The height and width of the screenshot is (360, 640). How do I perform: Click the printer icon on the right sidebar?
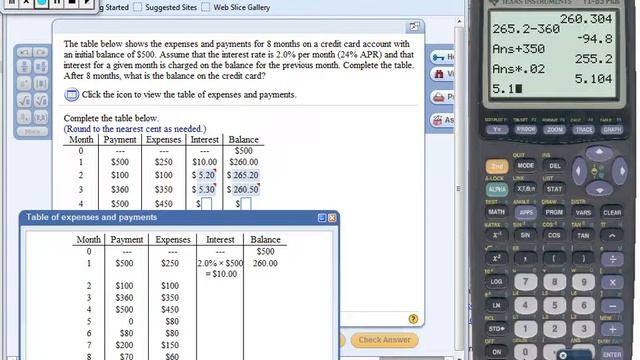(x=439, y=97)
